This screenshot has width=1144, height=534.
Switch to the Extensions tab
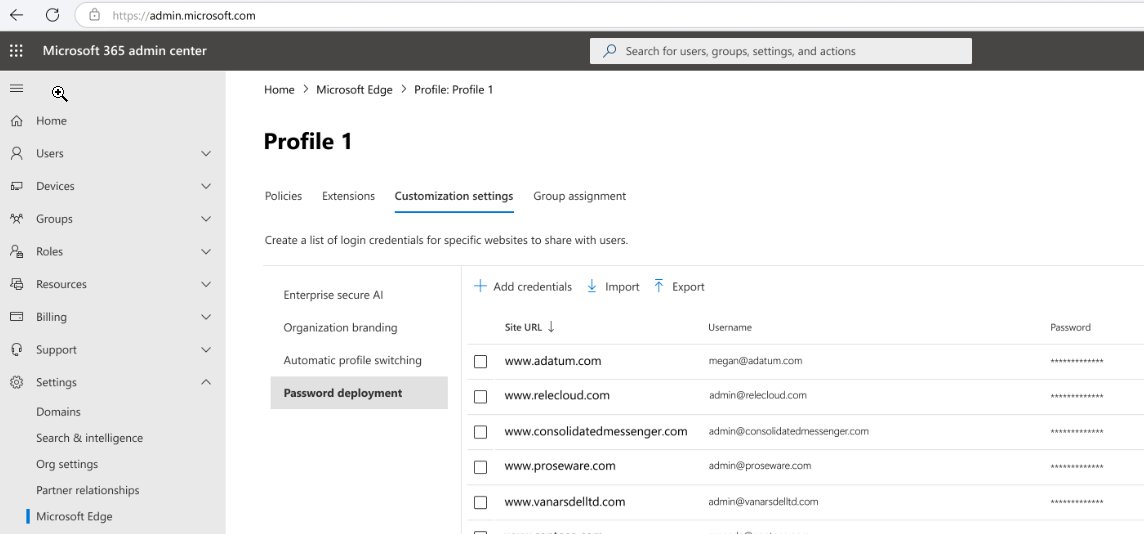click(348, 196)
